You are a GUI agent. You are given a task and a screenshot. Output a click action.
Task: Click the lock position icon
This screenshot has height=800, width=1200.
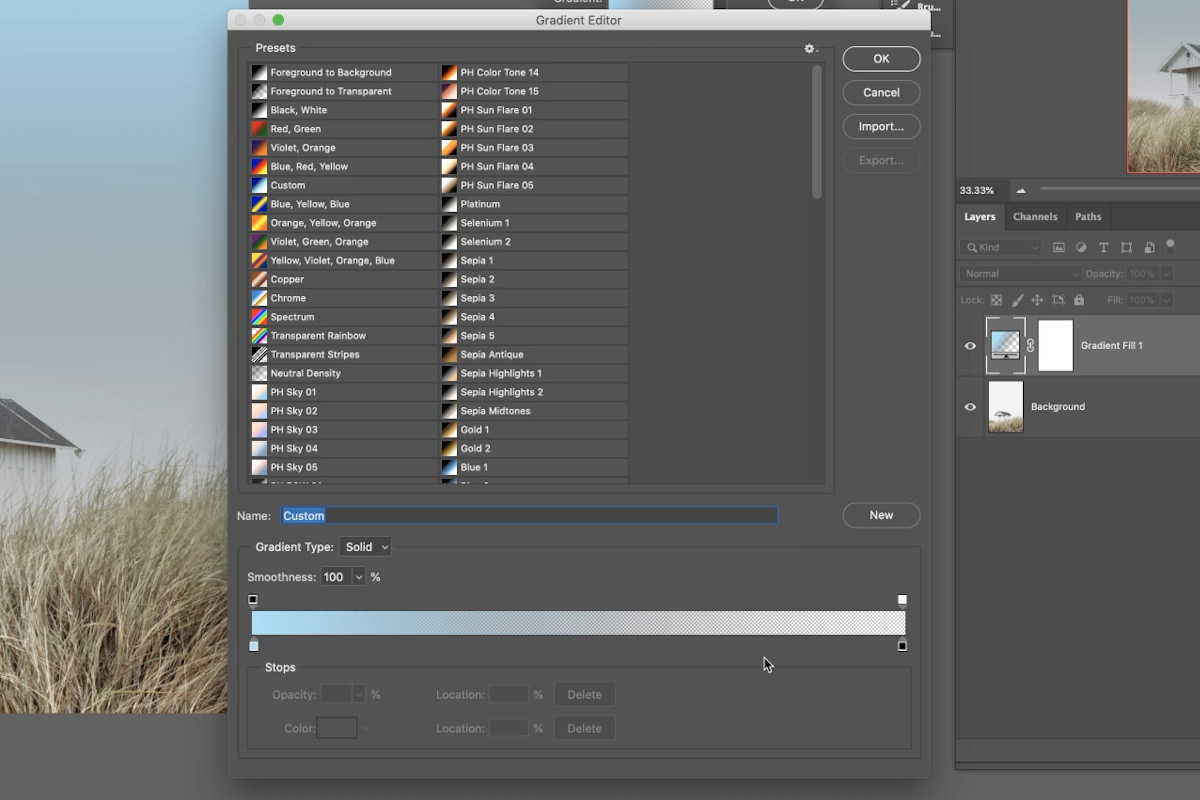tap(1037, 300)
